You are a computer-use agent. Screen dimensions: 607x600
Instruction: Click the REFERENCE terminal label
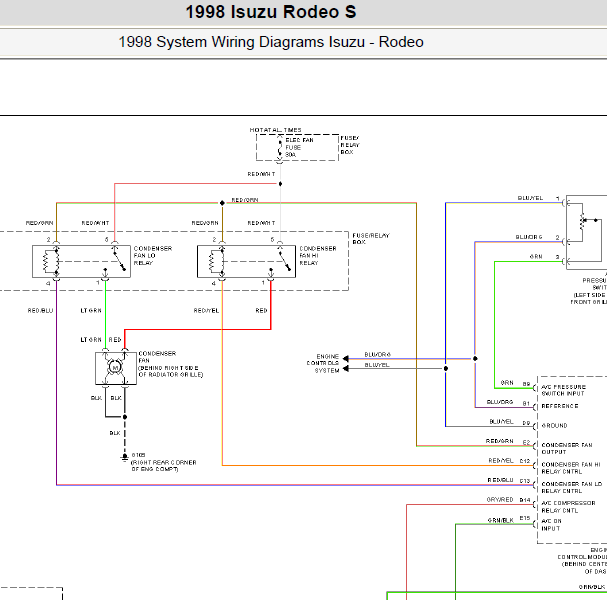coord(560,406)
